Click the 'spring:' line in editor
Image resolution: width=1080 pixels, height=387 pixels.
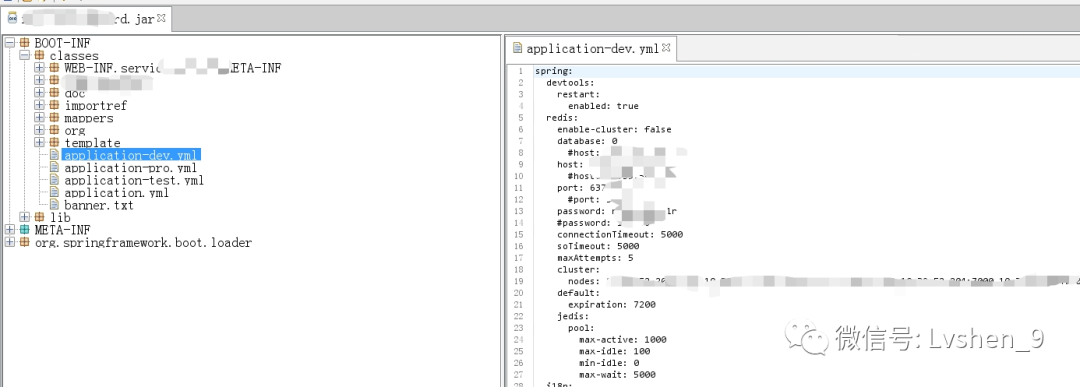click(554, 71)
